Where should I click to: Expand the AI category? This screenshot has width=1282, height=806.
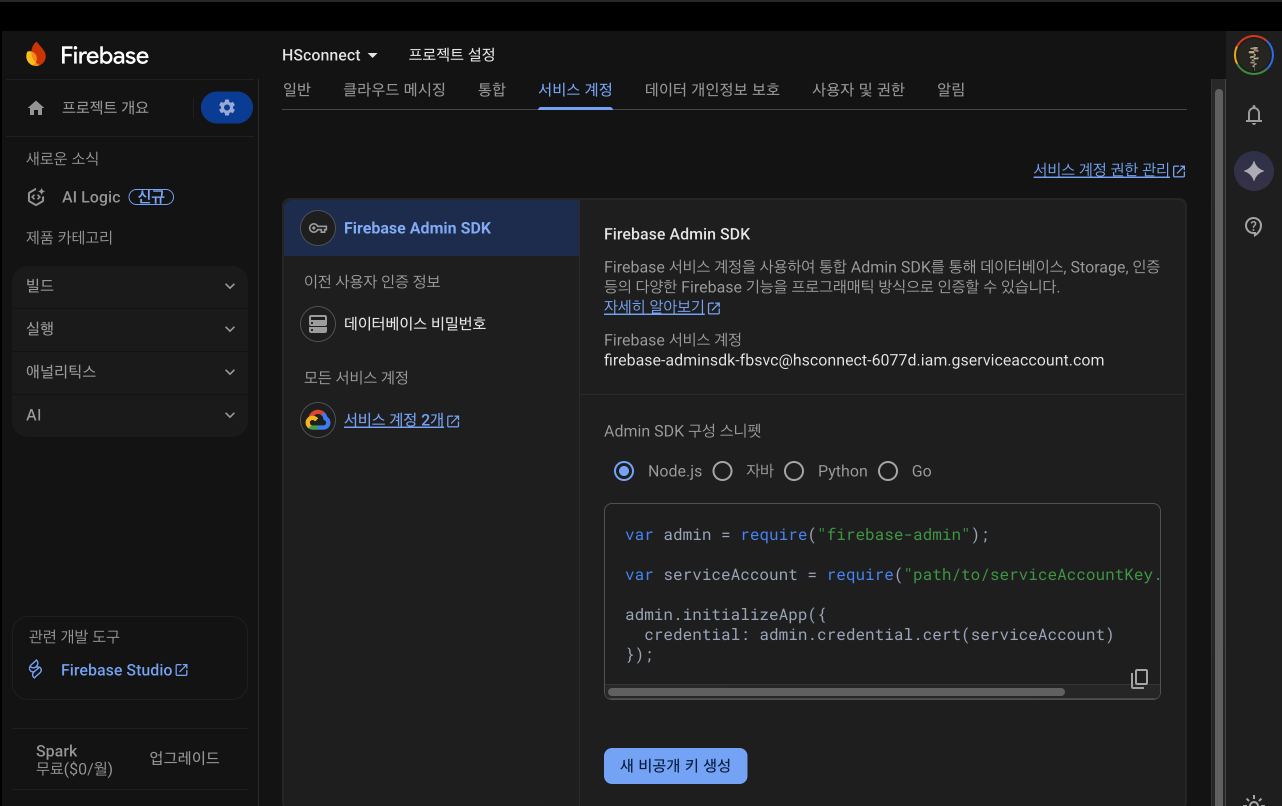[130, 415]
